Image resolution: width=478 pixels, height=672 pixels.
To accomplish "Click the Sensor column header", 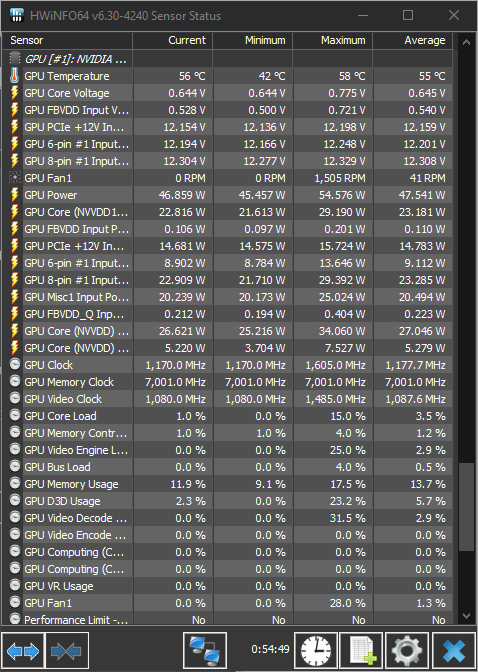I will point(67,40).
